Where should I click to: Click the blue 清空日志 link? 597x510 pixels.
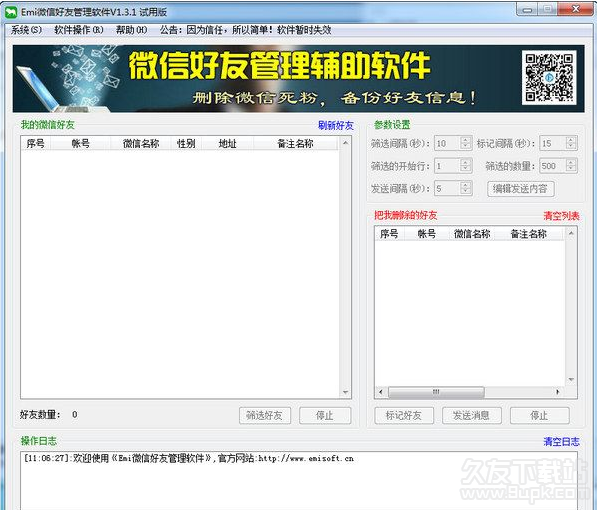pos(561,441)
